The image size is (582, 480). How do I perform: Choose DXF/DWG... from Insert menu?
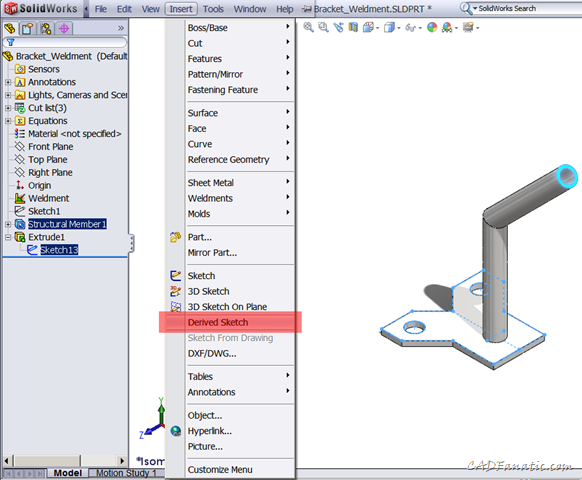tap(230, 353)
